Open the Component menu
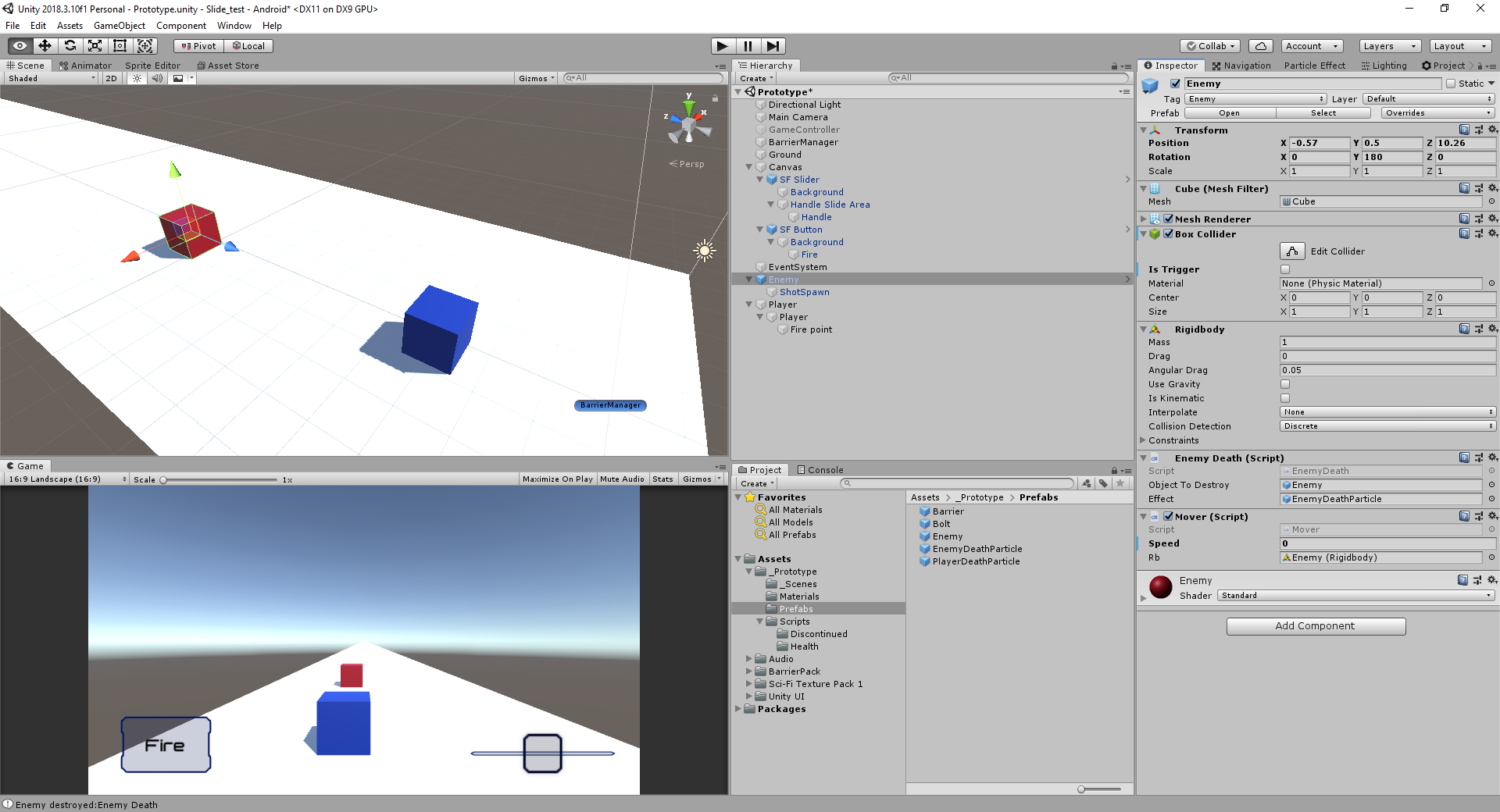This screenshot has height=812, width=1500. (181, 26)
